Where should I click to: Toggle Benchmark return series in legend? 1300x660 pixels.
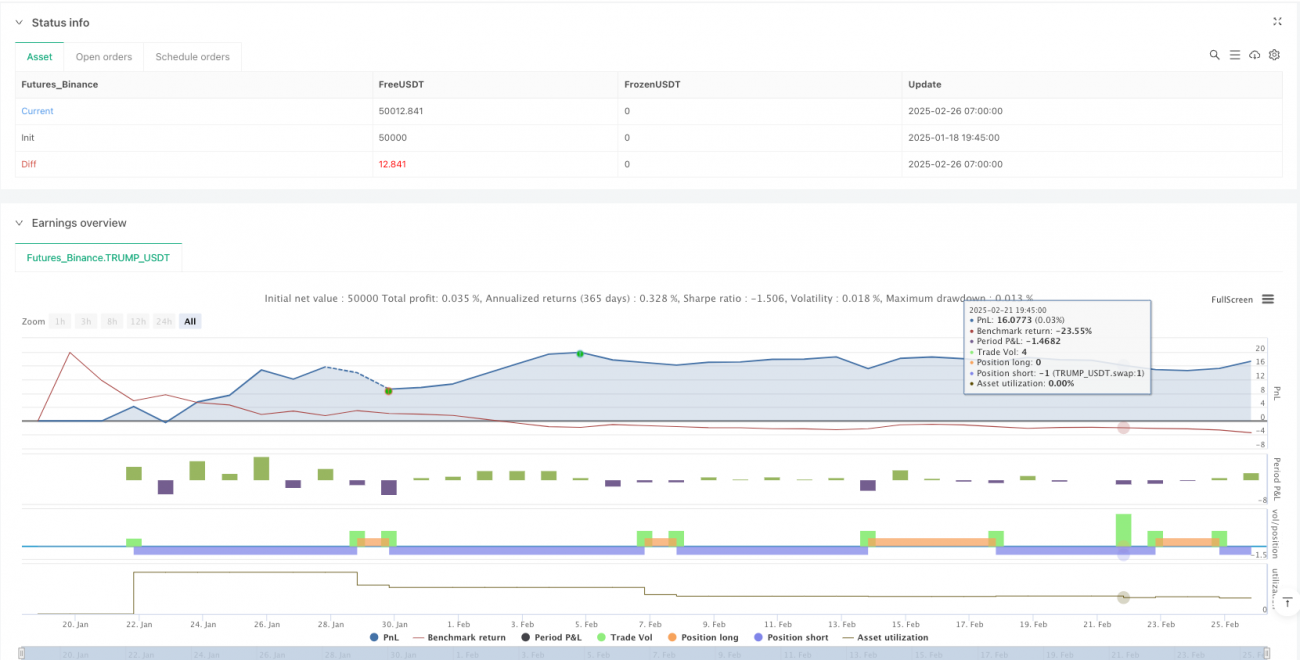tap(458, 637)
